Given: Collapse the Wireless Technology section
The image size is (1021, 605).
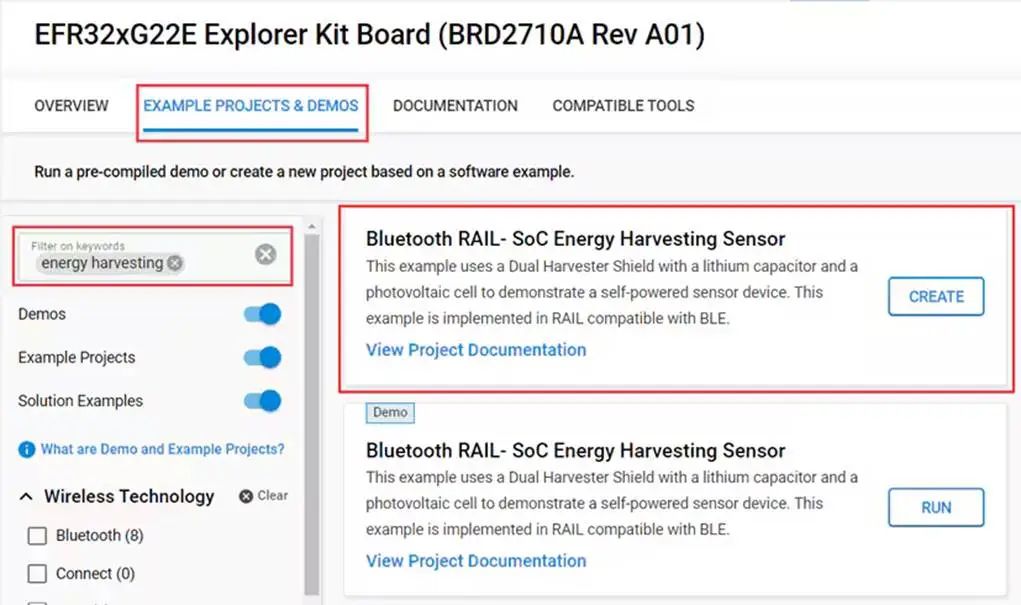Looking at the screenshot, I should coord(28,496).
